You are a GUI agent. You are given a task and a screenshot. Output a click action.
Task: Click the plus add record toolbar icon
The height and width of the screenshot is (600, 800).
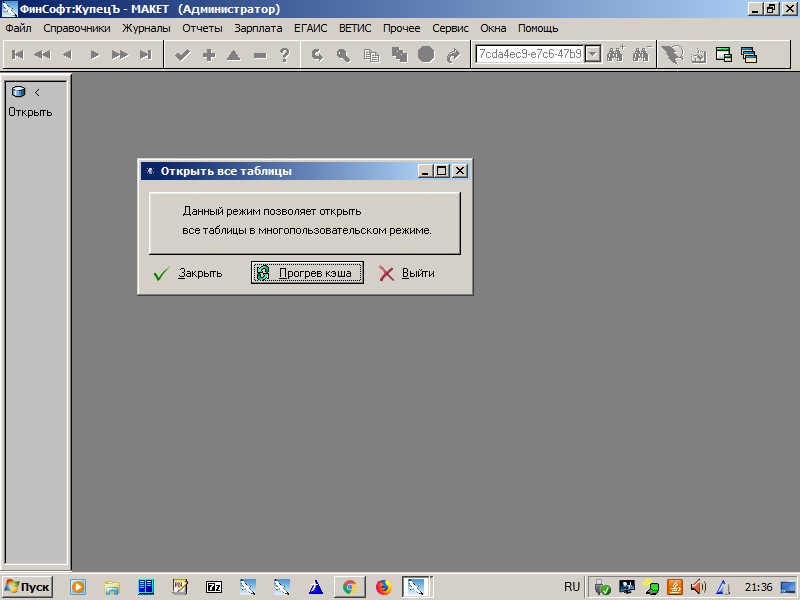pos(209,55)
